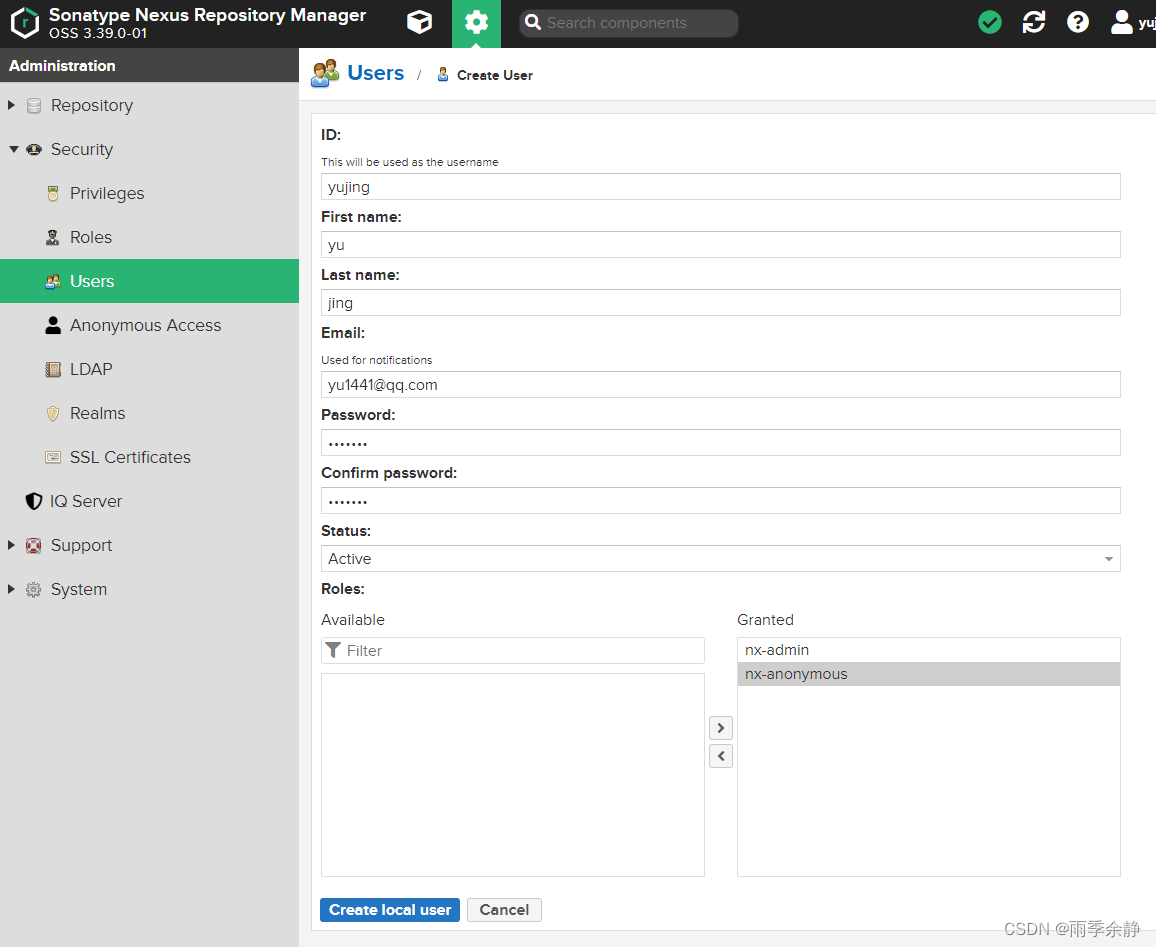Click the roles Filter input
Screen dimensions: 1156x947
[512, 651]
